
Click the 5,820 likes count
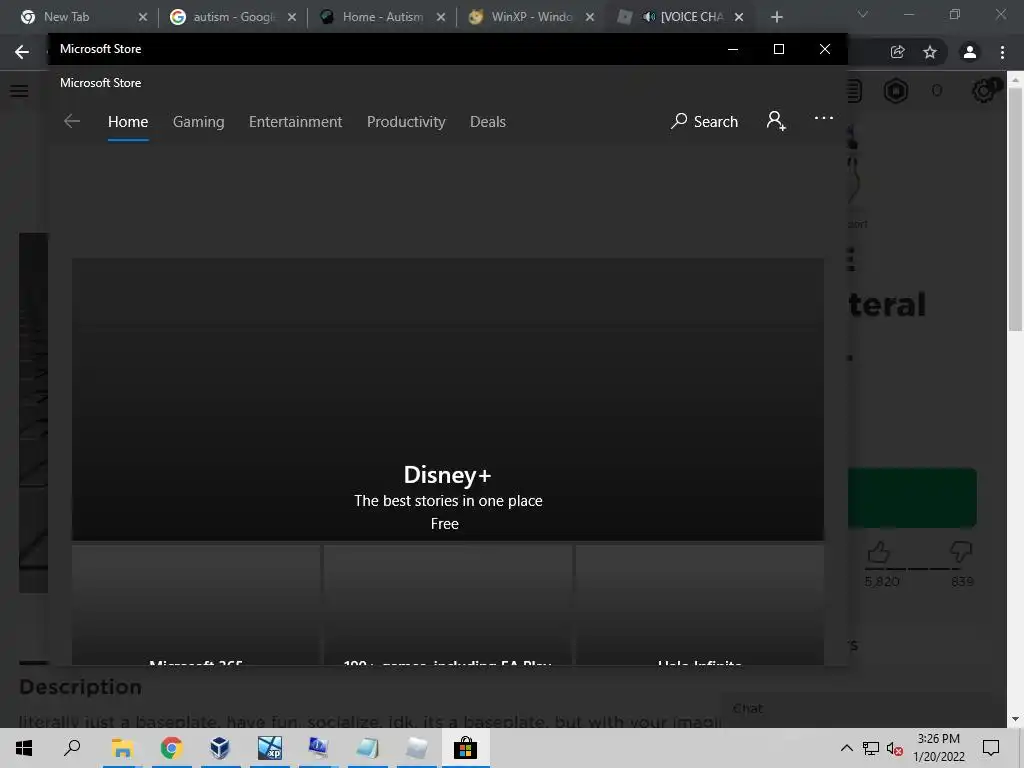(x=882, y=581)
